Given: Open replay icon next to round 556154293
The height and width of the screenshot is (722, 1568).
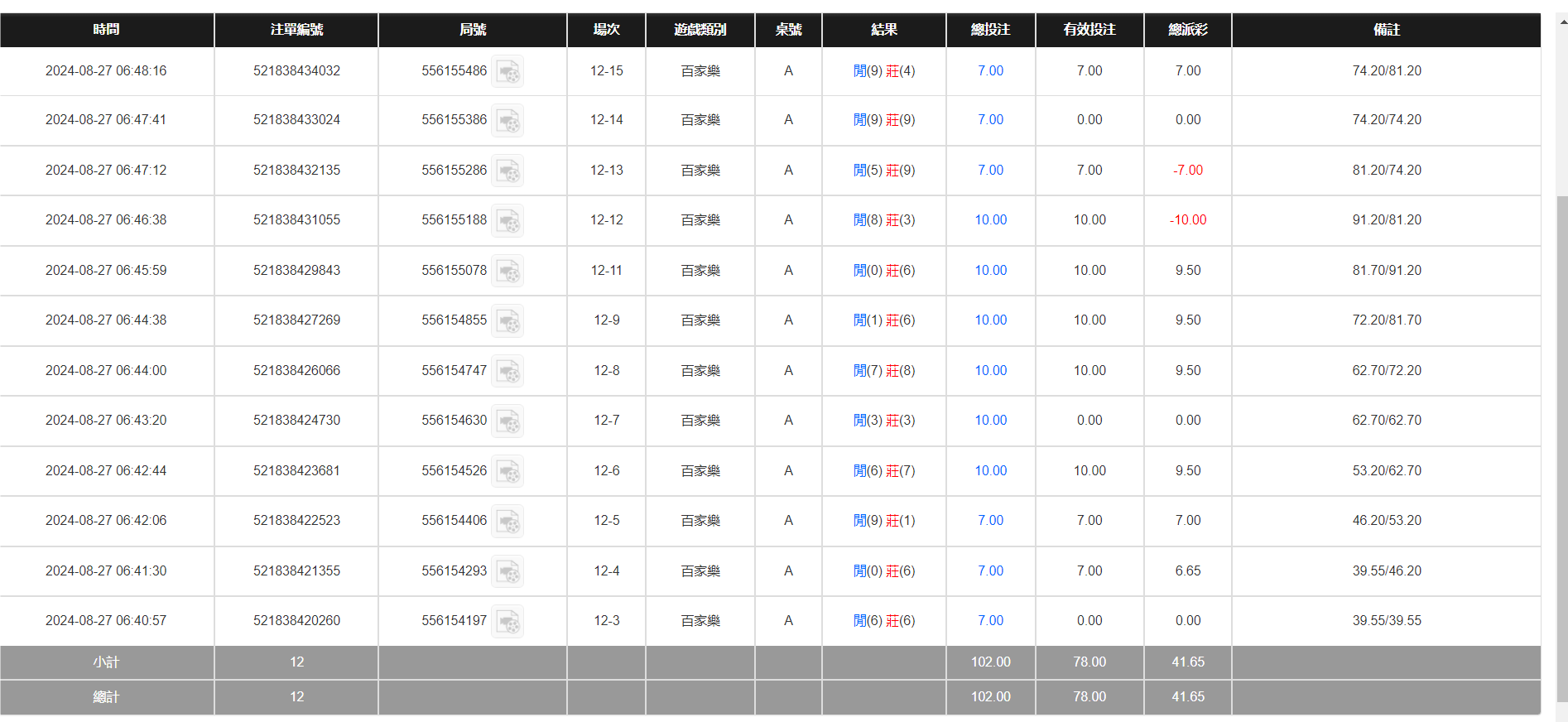Looking at the screenshot, I should [x=507, y=571].
